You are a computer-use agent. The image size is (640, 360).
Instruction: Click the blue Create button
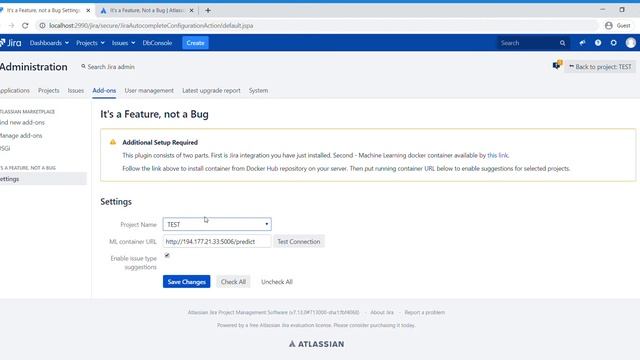195,43
